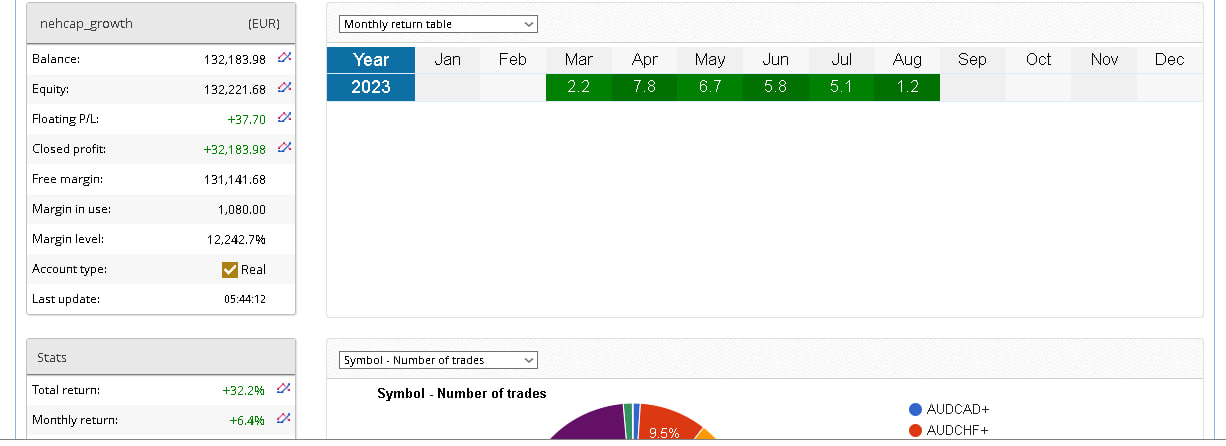This screenshot has width=1226, height=446.
Task: Click chart icon next to Closed profit
Action: coord(284,149)
